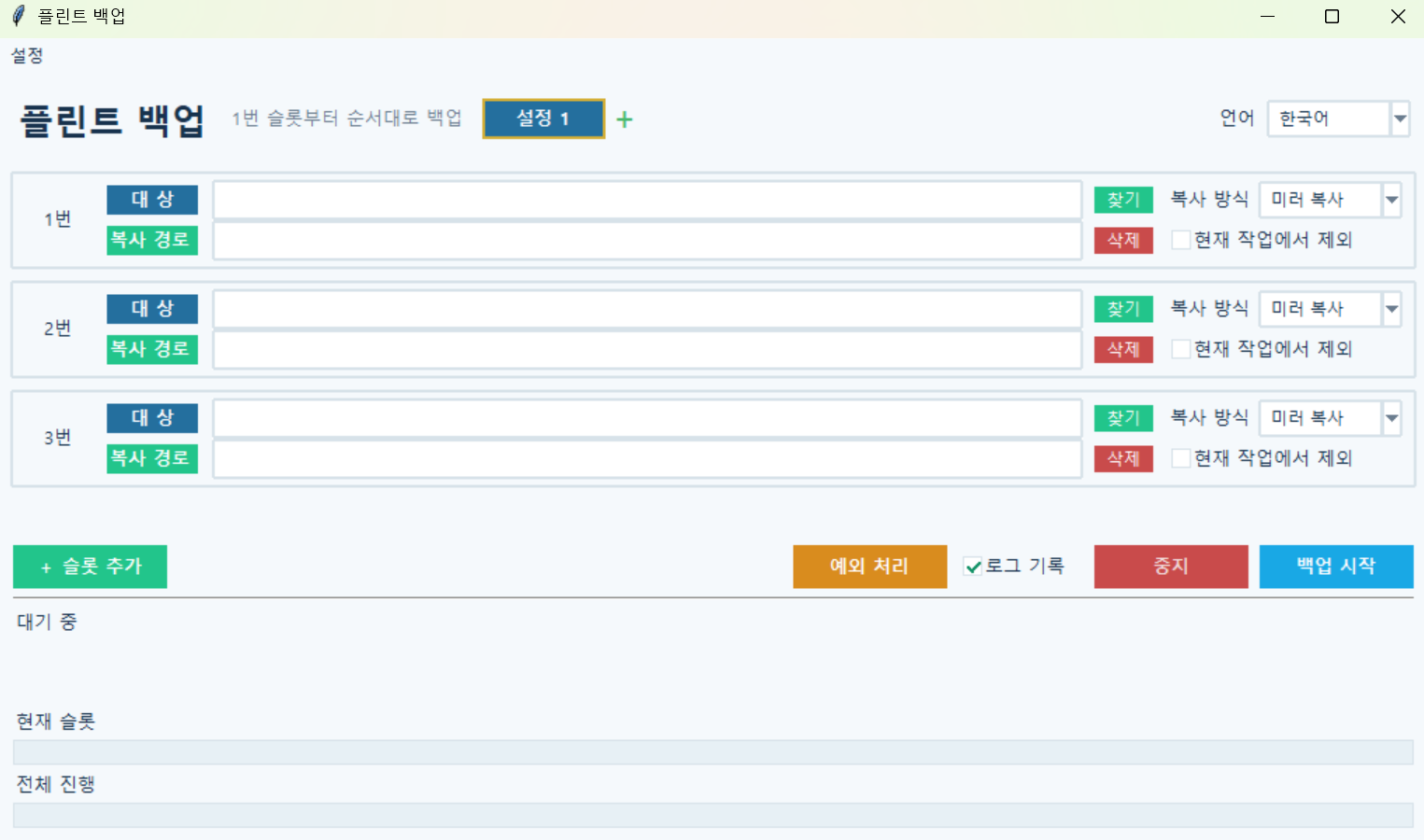Focus the 복사 경로 path field of slot 1번
Screen dimensions: 1424x840
(x=647, y=241)
